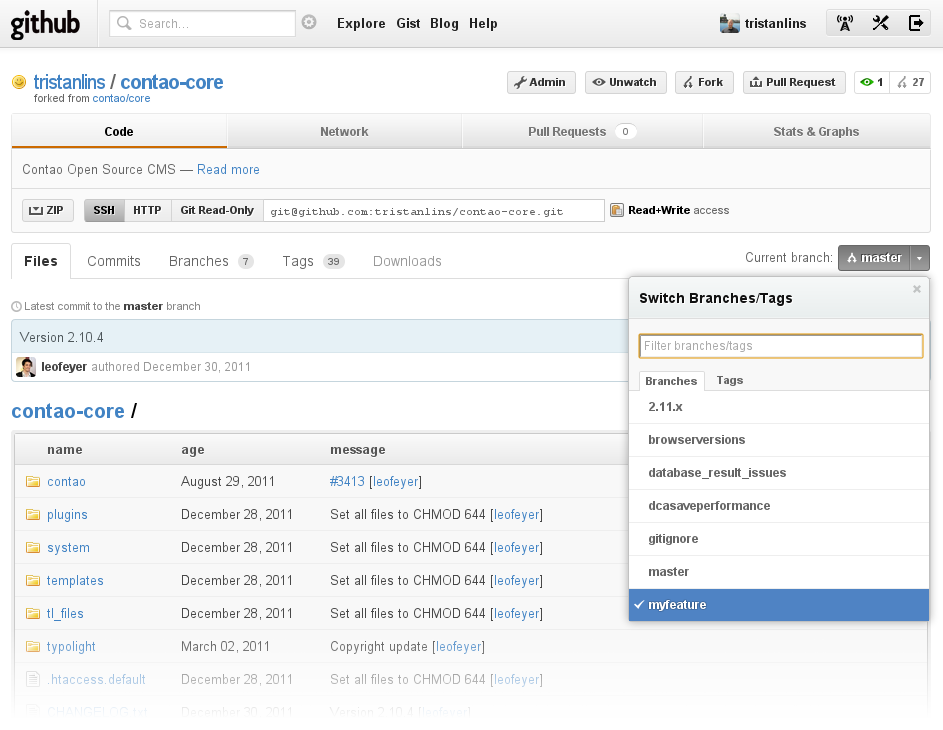The width and height of the screenshot is (943, 730).
Task: Open account settings tools icon
Action: coord(880,24)
